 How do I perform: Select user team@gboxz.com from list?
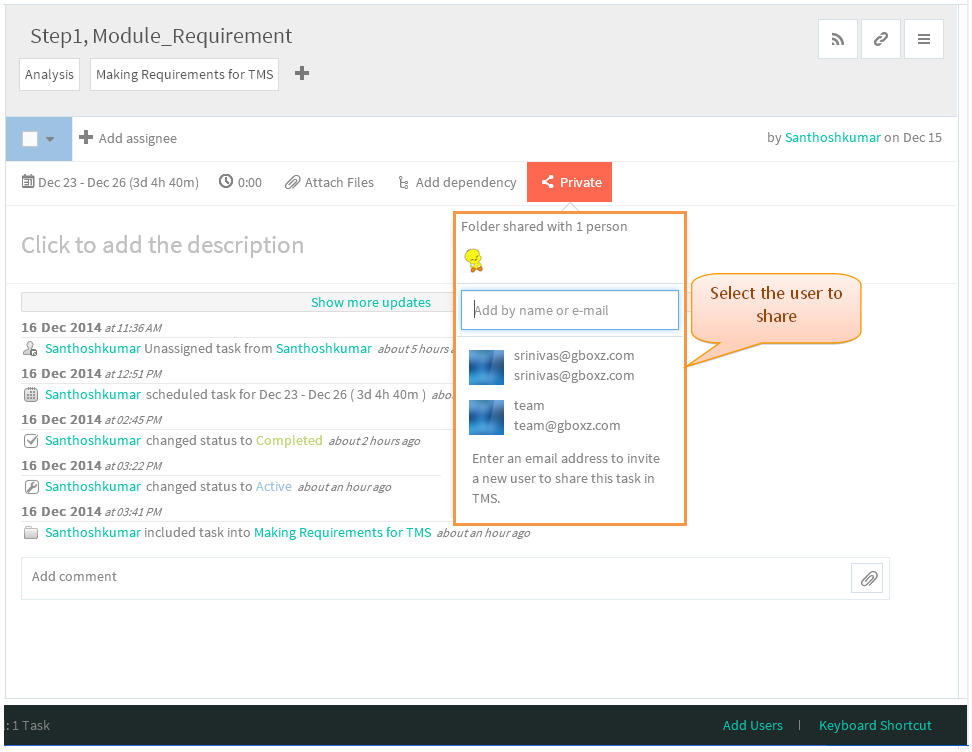coord(569,416)
